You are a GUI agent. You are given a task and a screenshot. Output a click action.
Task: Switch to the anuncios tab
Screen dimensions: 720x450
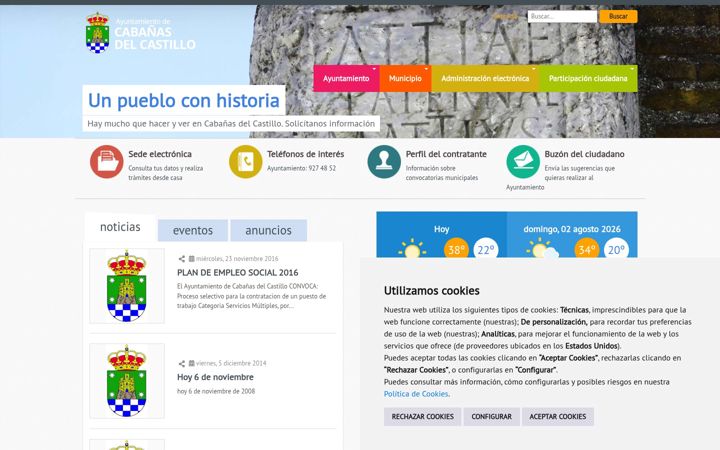pos(269,230)
